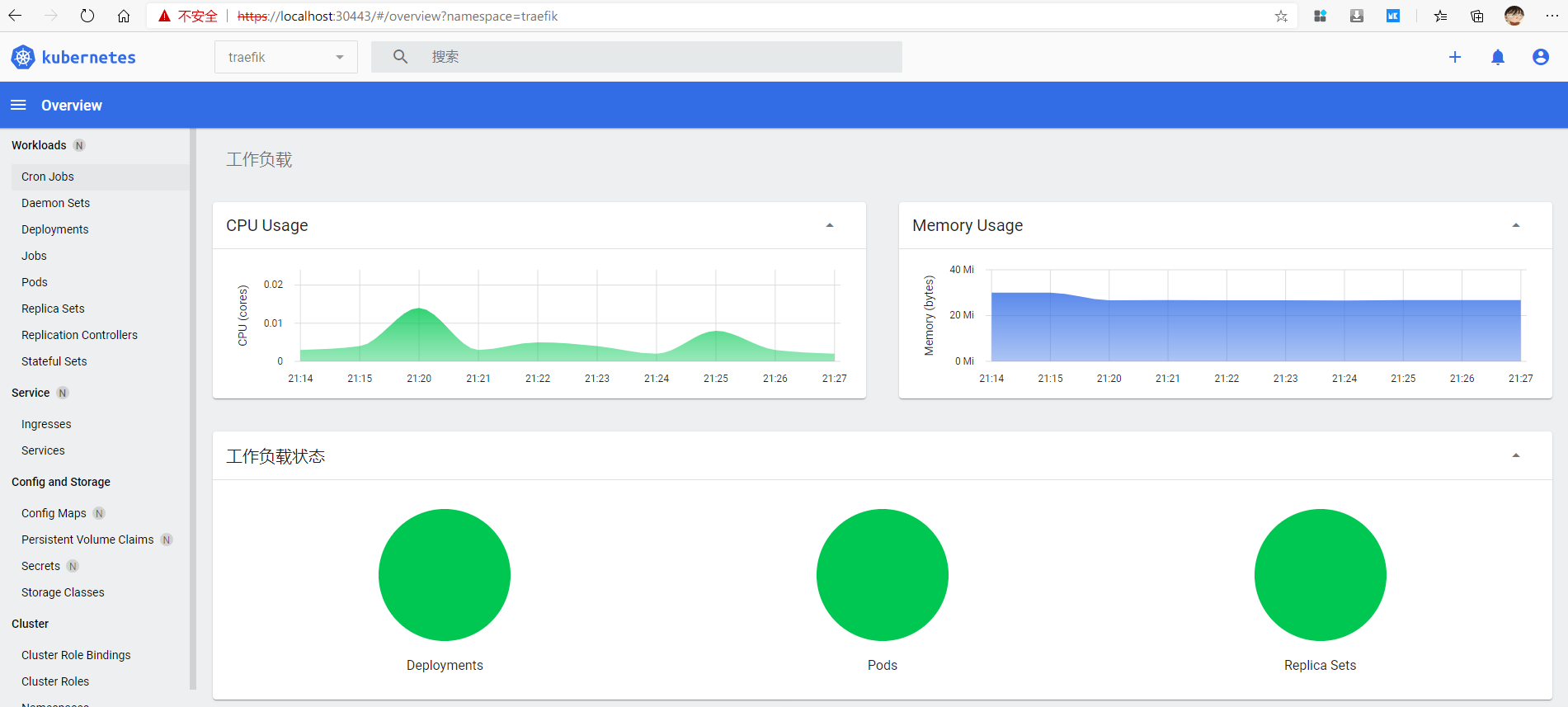Open Deployments in sidebar
This screenshot has width=1568, height=707.
point(54,229)
